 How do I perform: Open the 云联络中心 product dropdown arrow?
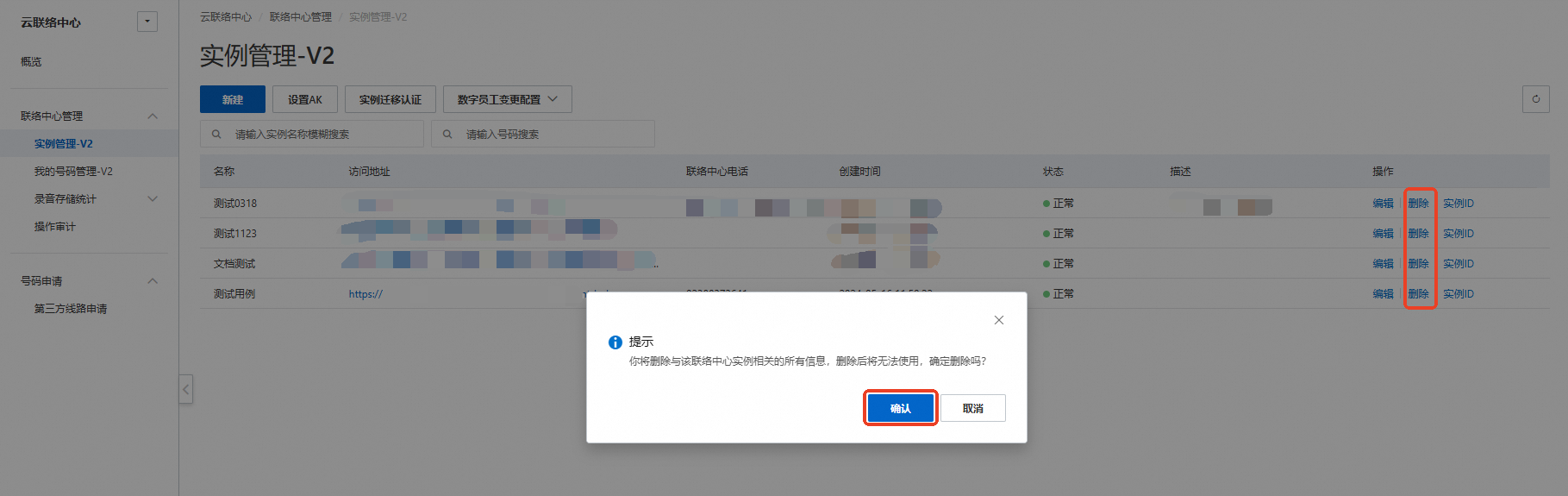[147, 22]
